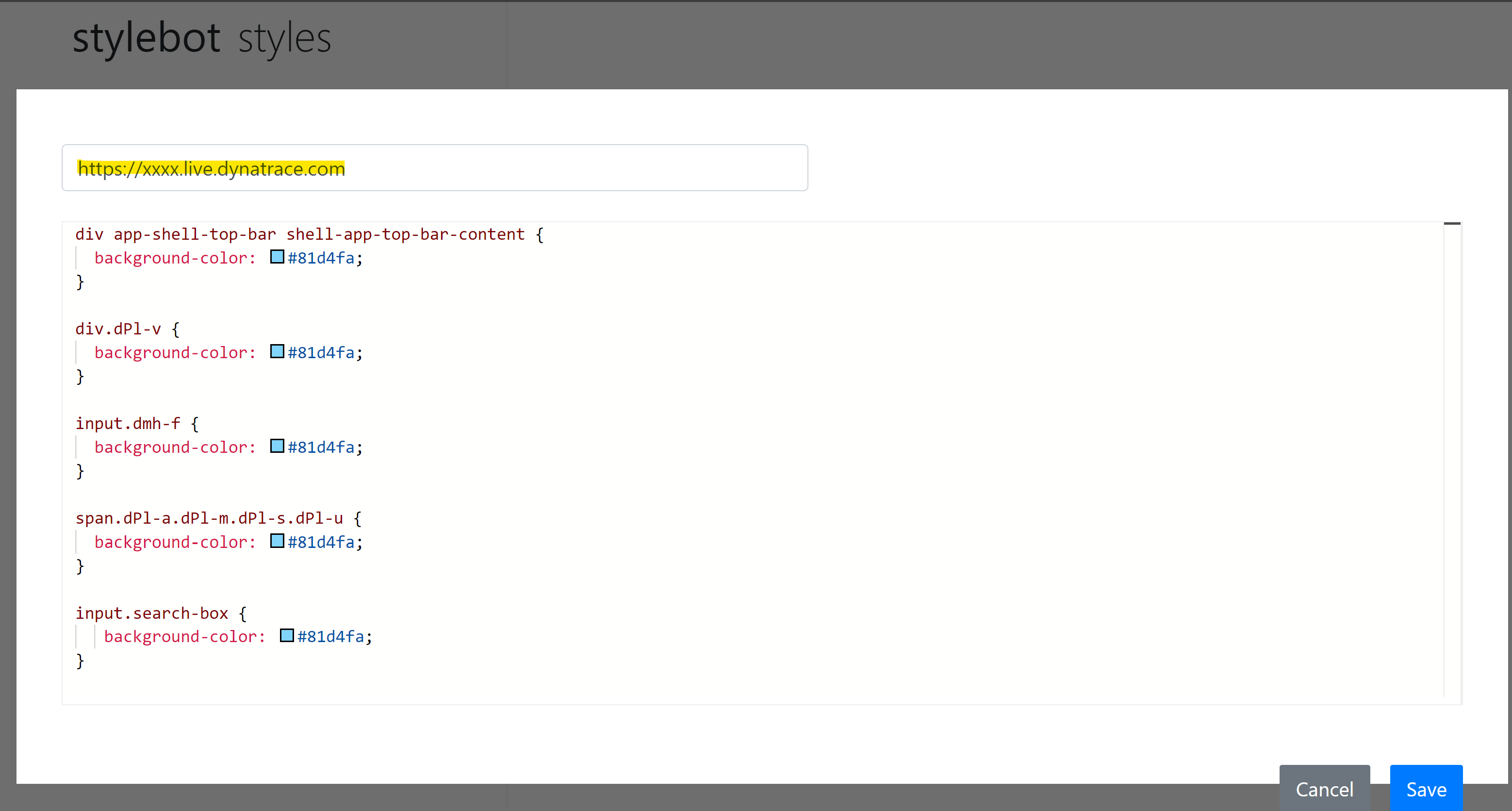Click #81d4fa value in div.dPl-v rule
The width and height of the screenshot is (1512, 811).
point(321,352)
